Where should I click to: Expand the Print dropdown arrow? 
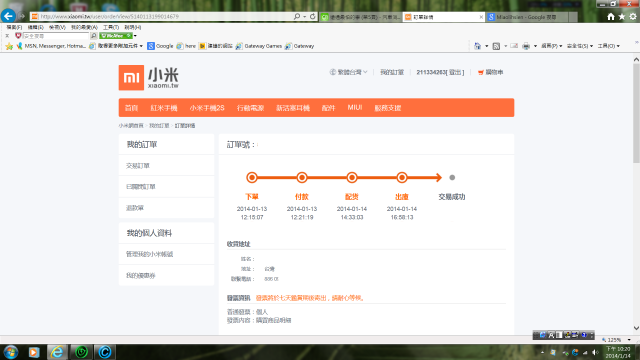[x=535, y=46]
